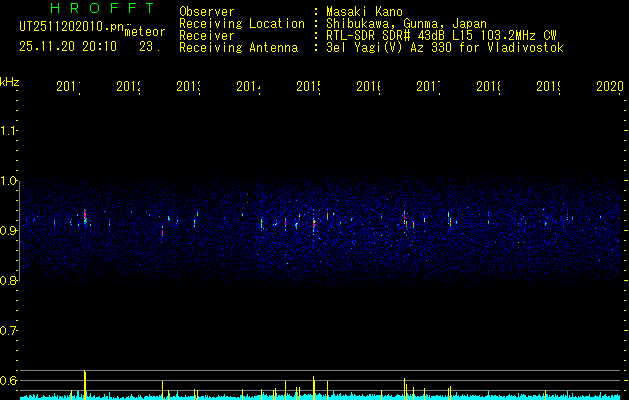629x400 pixels.
Task: Click the 1.0 kHz axis tick label
Action: [x=8, y=181]
